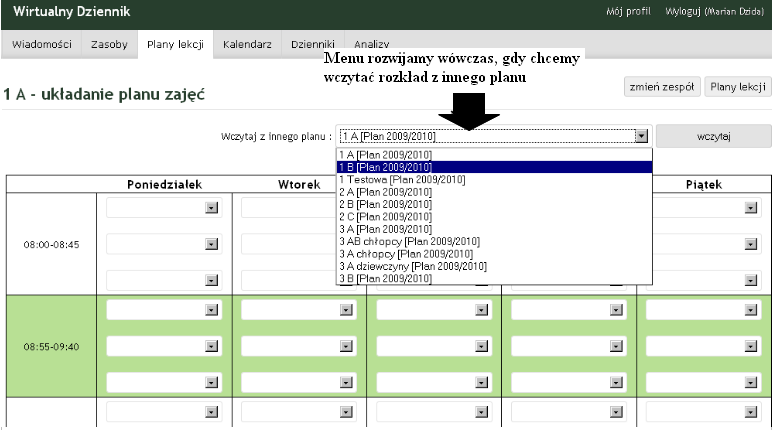
Task: Click the 08:00-08:45 time label
Action: pos(51,245)
